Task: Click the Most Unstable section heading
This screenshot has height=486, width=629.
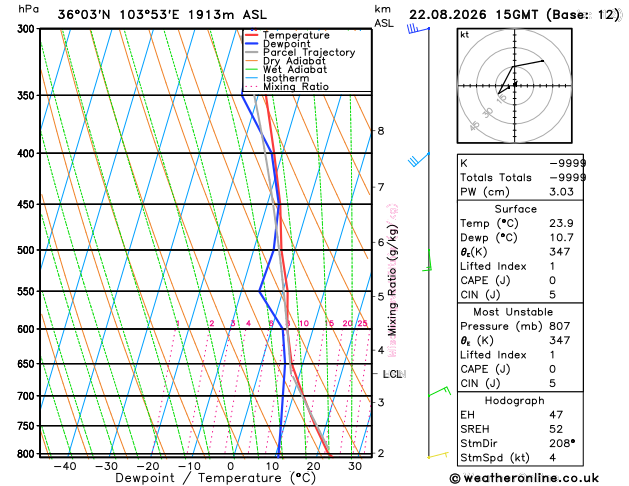Action: click(x=513, y=312)
